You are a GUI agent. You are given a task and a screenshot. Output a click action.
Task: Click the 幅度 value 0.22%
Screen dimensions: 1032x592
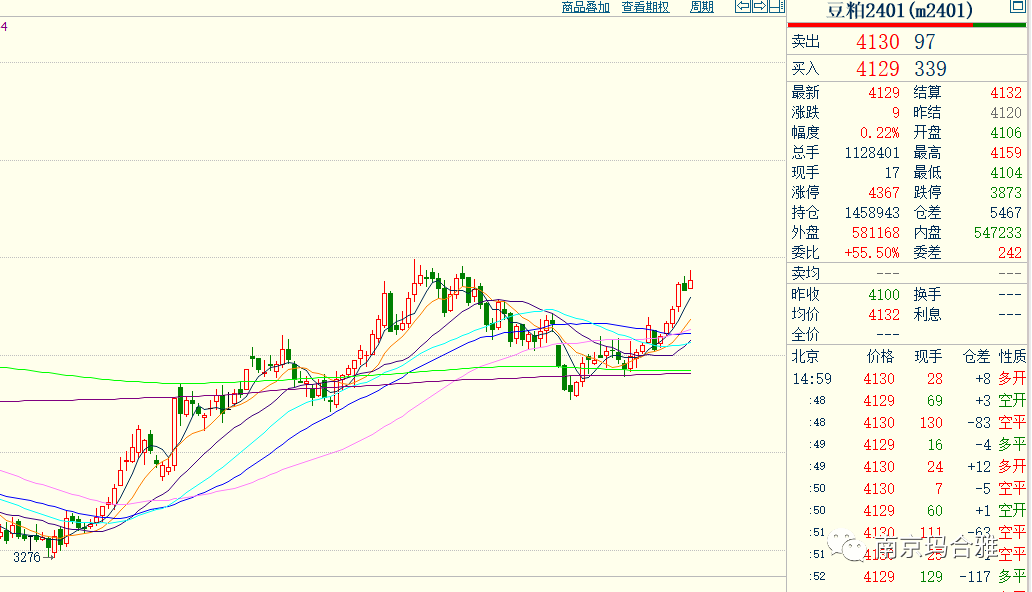(879, 133)
